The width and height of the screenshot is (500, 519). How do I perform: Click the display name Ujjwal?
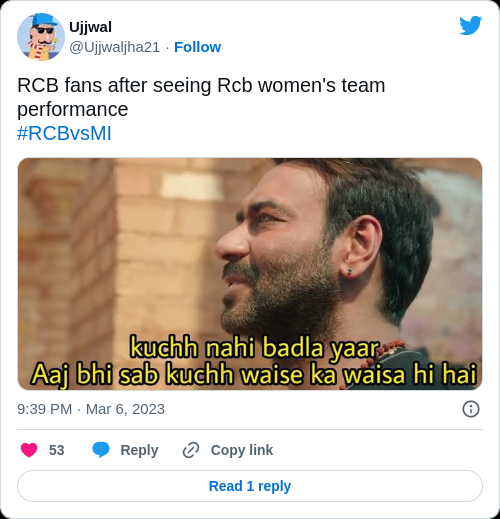click(90, 27)
